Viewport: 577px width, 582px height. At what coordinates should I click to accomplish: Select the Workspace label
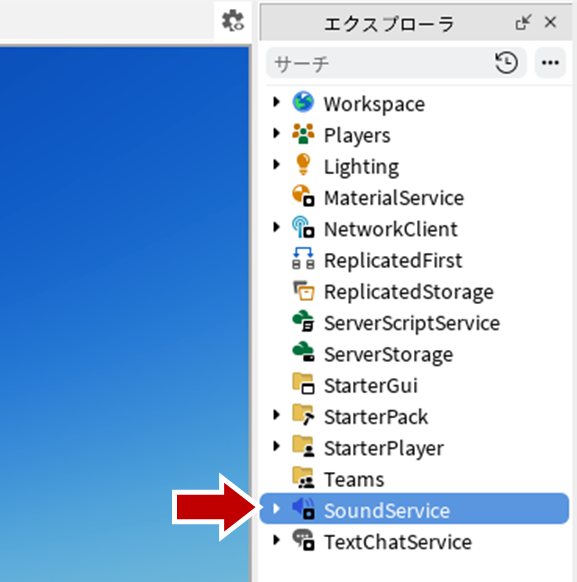pos(374,104)
